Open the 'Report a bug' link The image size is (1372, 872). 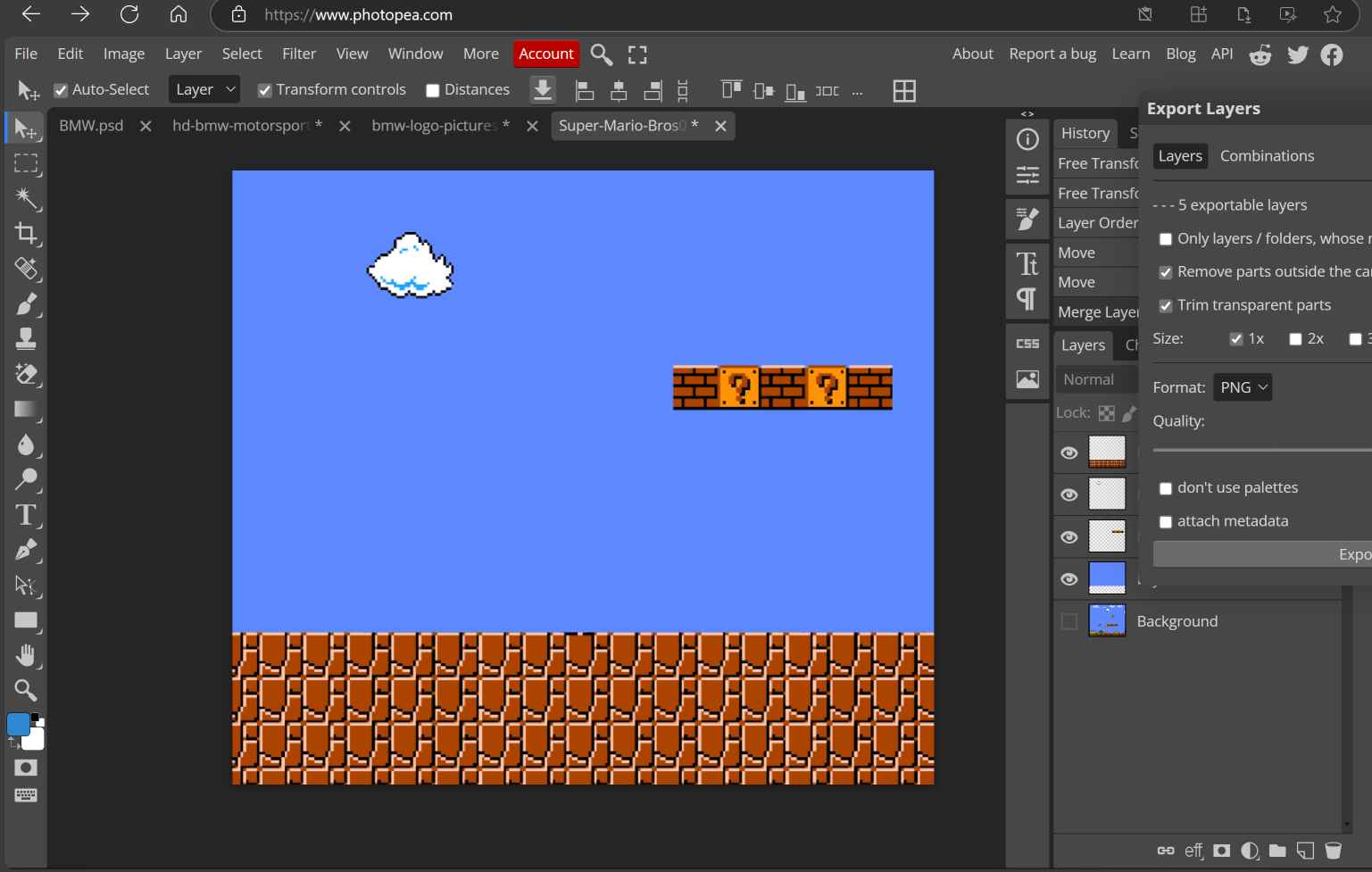tap(1052, 54)
